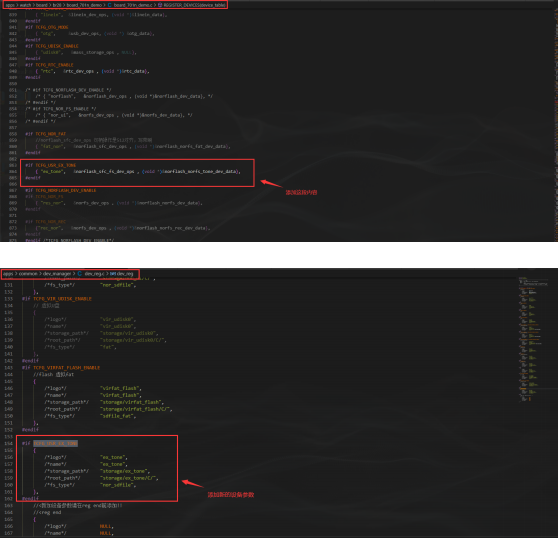Screen dimensions: 558x538
Task: Click the commented TCFG_NORFLASH_DEV_ENABLE line
Action: click(x=68, y=90)
